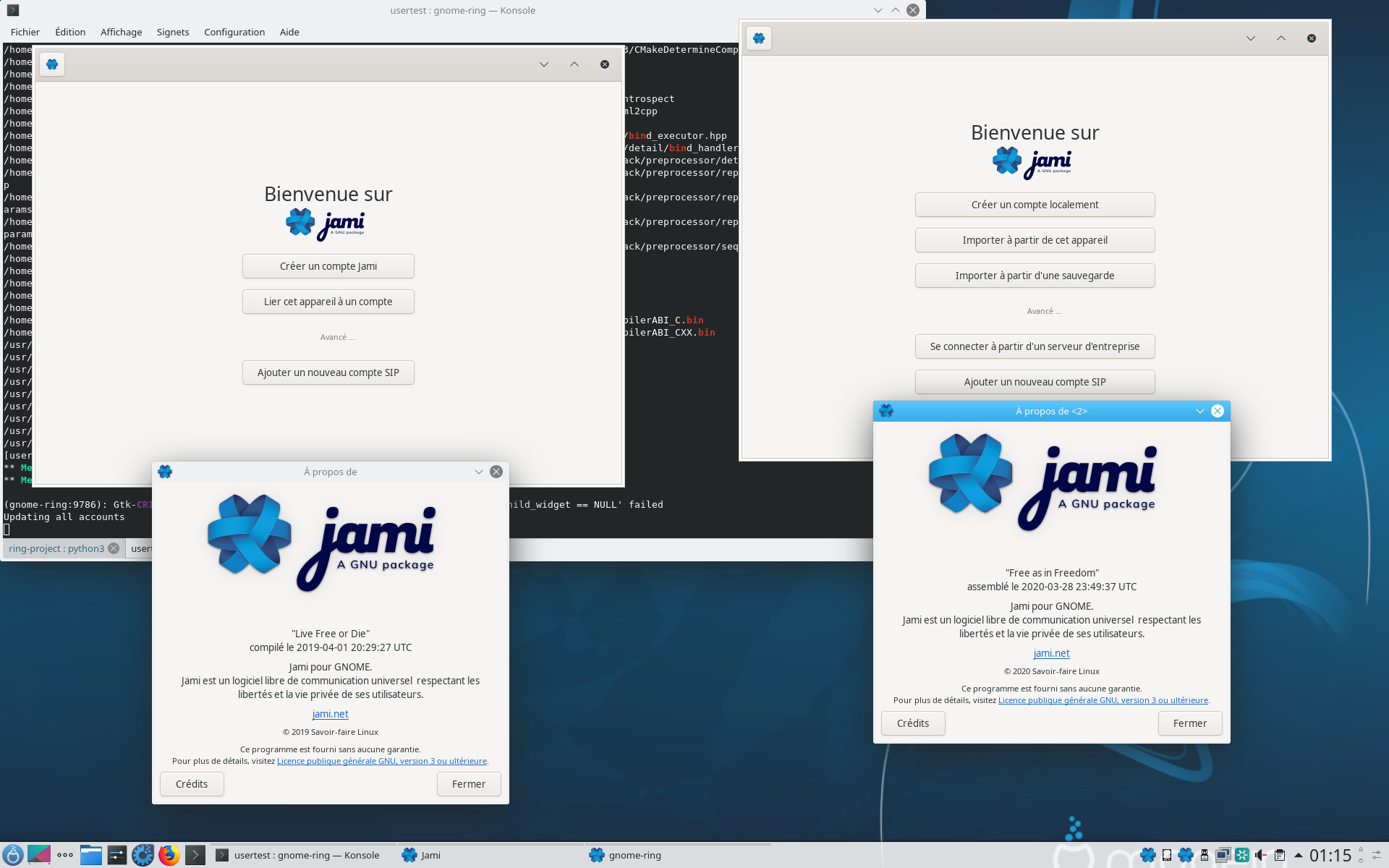
Task: Launch Konsole from taskbar launcher
Action: tap(195, 855)
